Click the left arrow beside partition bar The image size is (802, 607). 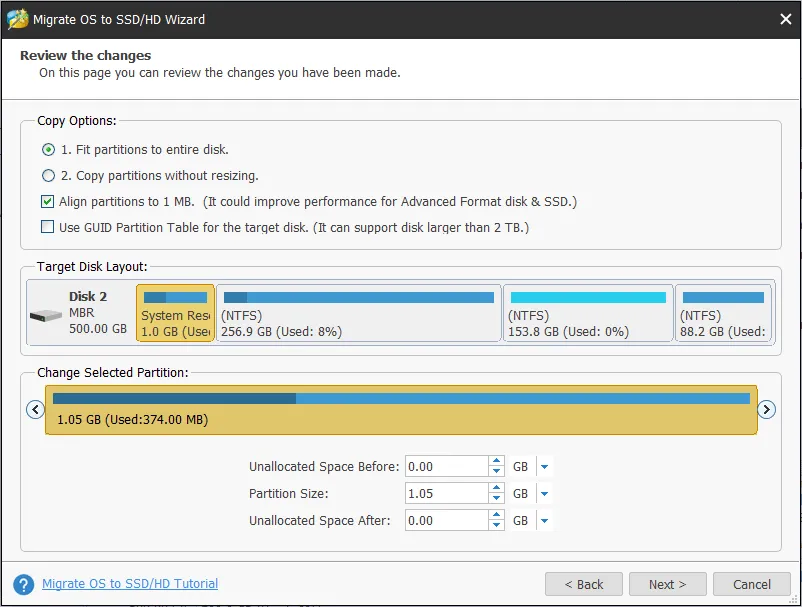[35, 409]
